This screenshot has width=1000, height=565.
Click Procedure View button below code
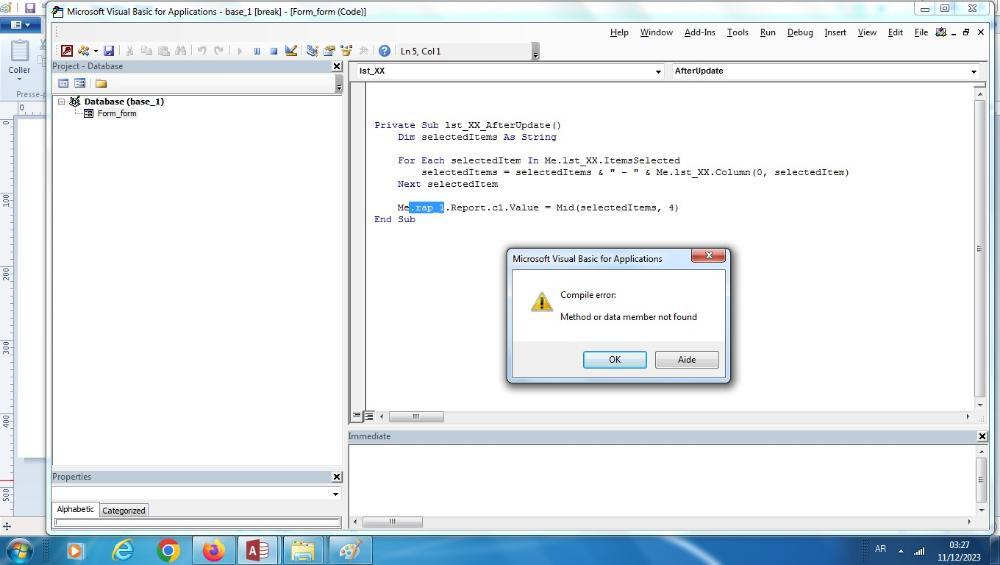(x=357, y=416)
